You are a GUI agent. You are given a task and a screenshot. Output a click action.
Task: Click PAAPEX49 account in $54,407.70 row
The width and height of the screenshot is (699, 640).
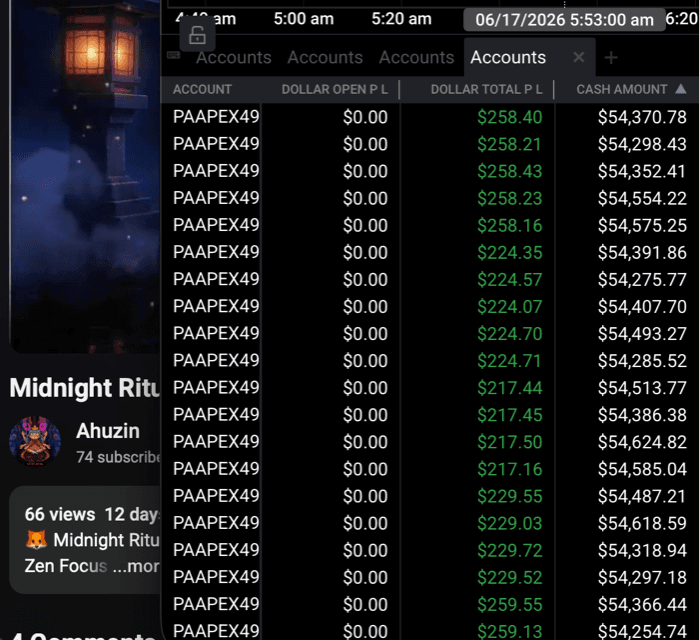pos(216,306)
